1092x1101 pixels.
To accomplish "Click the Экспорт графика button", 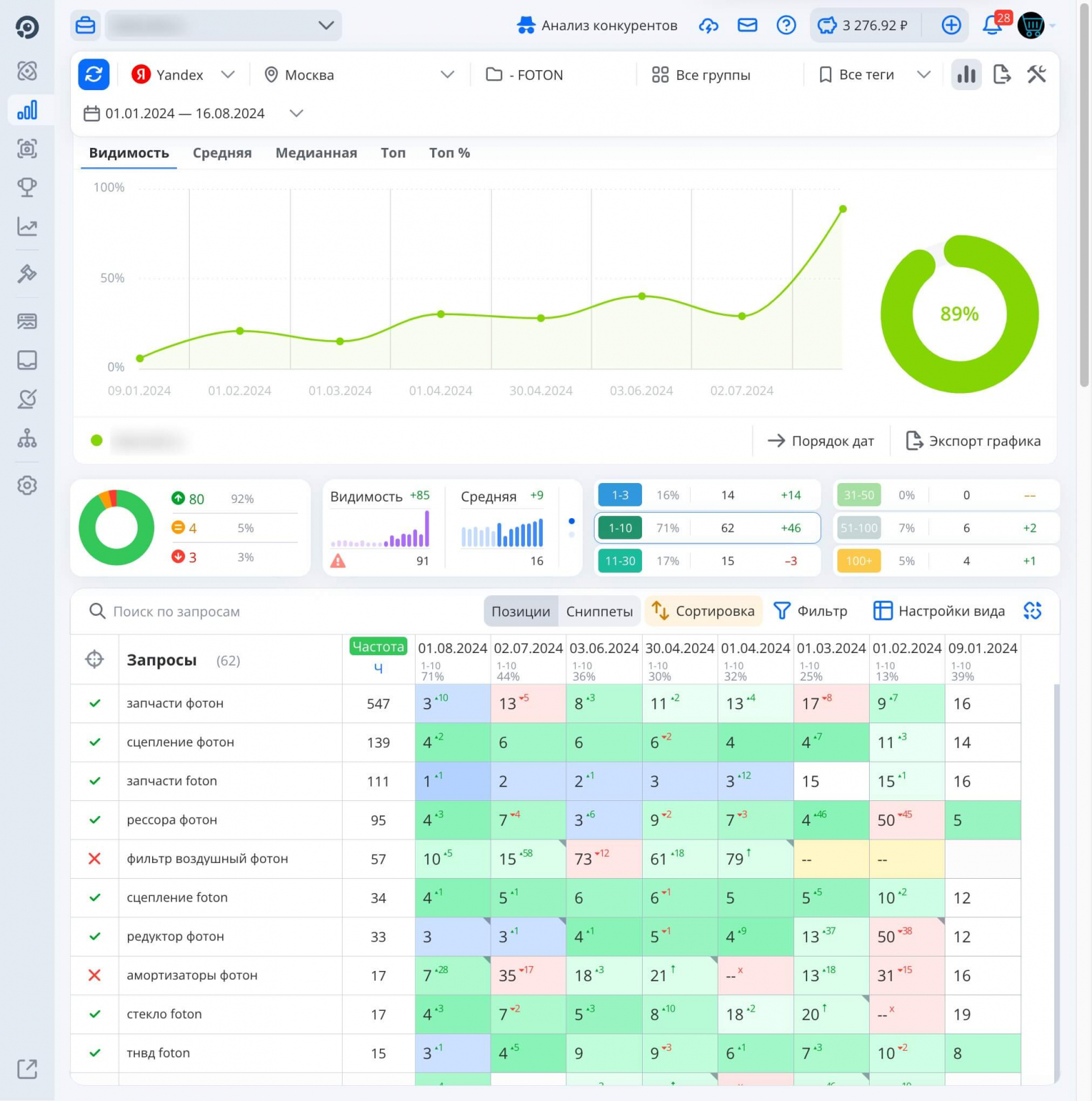I will tap(973, 441).
